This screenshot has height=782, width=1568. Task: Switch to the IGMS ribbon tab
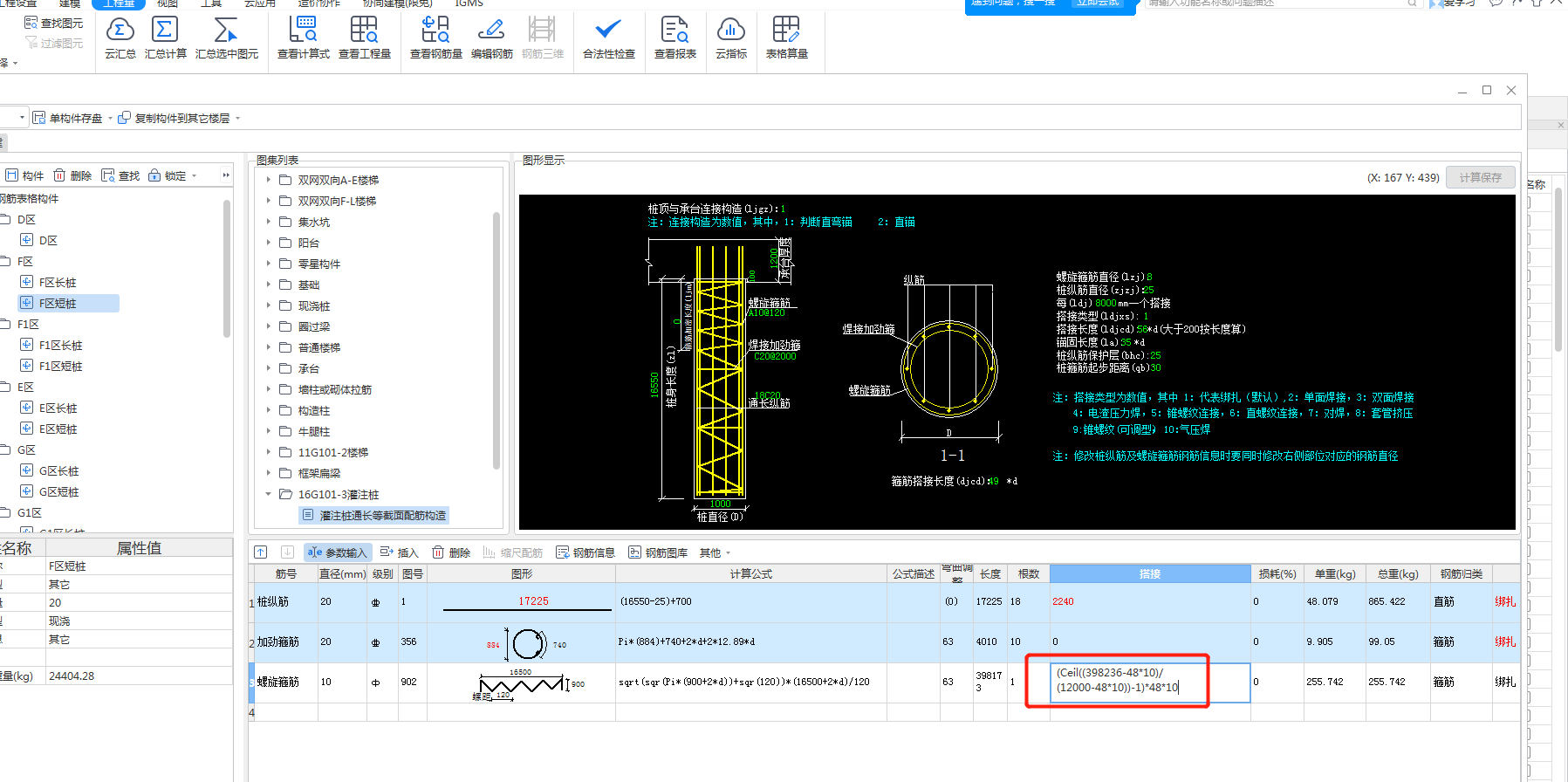point(469,3)
